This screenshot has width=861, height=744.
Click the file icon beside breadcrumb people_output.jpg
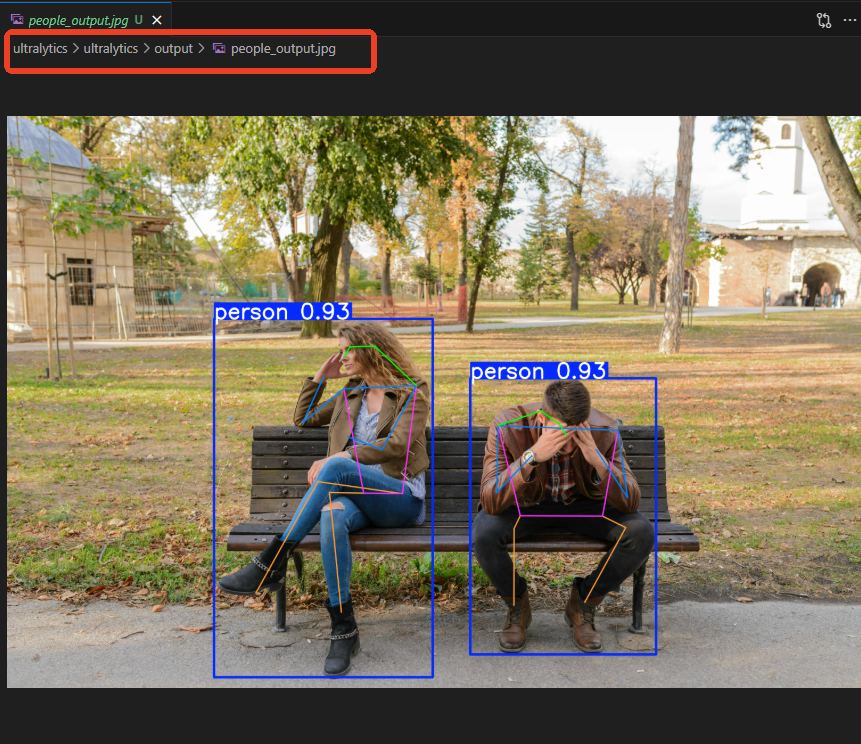(x=219, y=48)
